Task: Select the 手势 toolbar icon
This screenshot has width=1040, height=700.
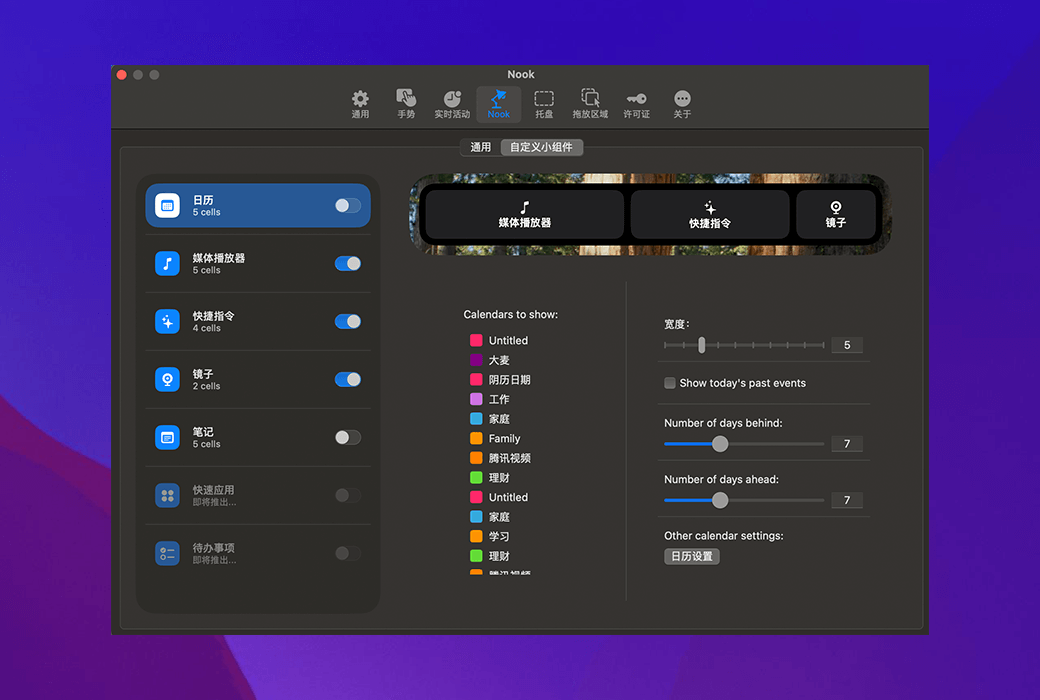Action: (406, 101)
